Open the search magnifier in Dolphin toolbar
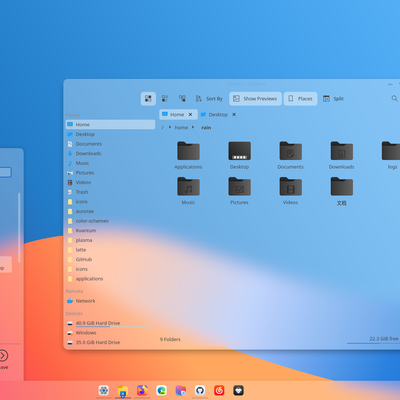Viewport: 400px width, 400px height. [x=394, y=98]
